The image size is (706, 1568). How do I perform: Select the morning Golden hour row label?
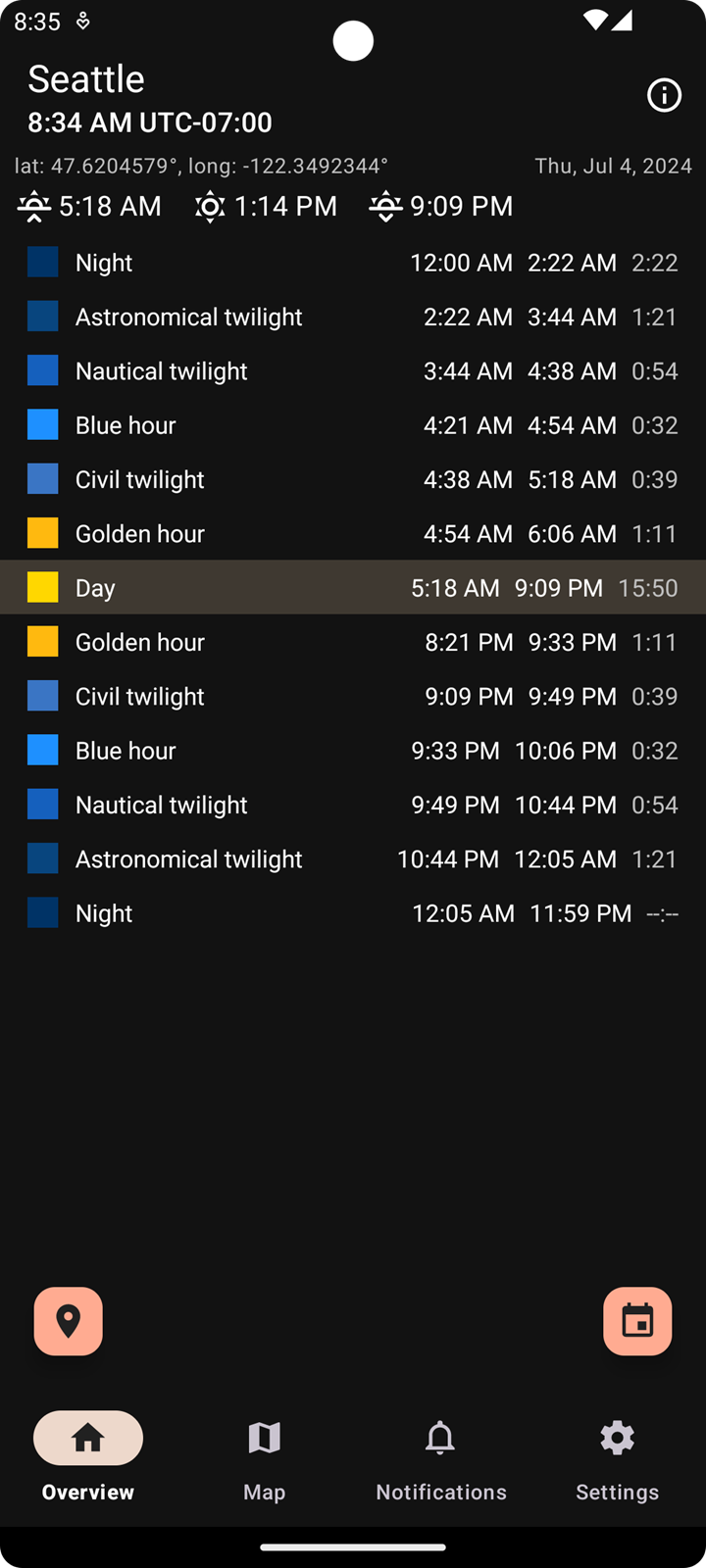tap(140, 534)
